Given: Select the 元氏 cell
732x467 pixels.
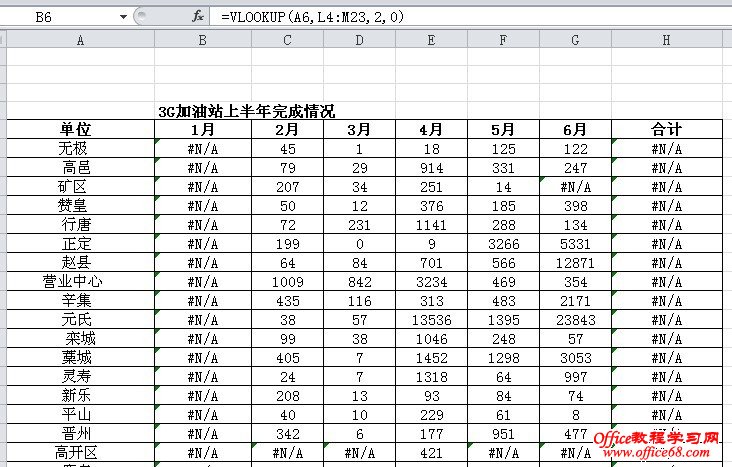Looking at the screenshot, I should point(80,320).
